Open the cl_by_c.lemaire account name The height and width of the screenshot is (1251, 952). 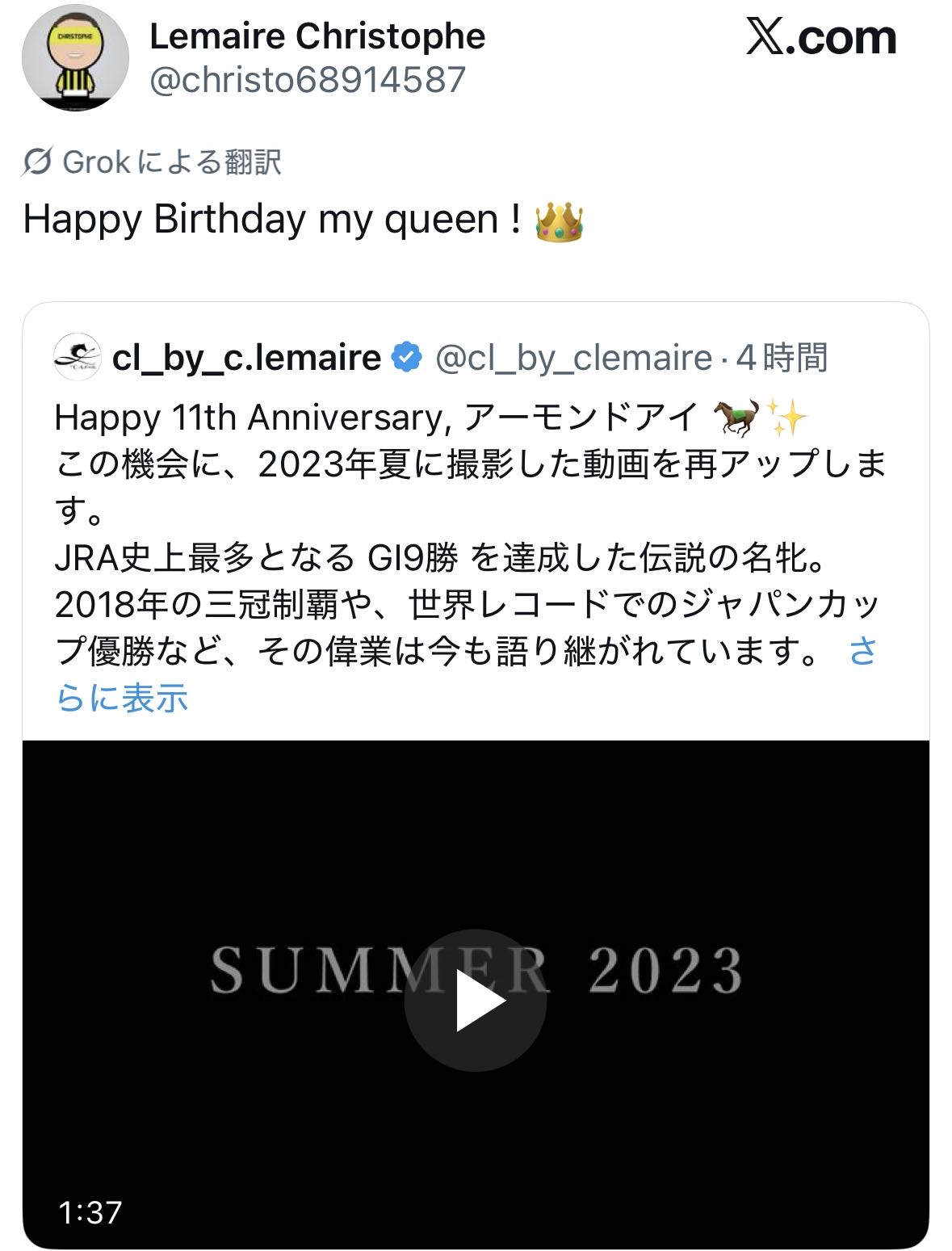click(246, 357)
